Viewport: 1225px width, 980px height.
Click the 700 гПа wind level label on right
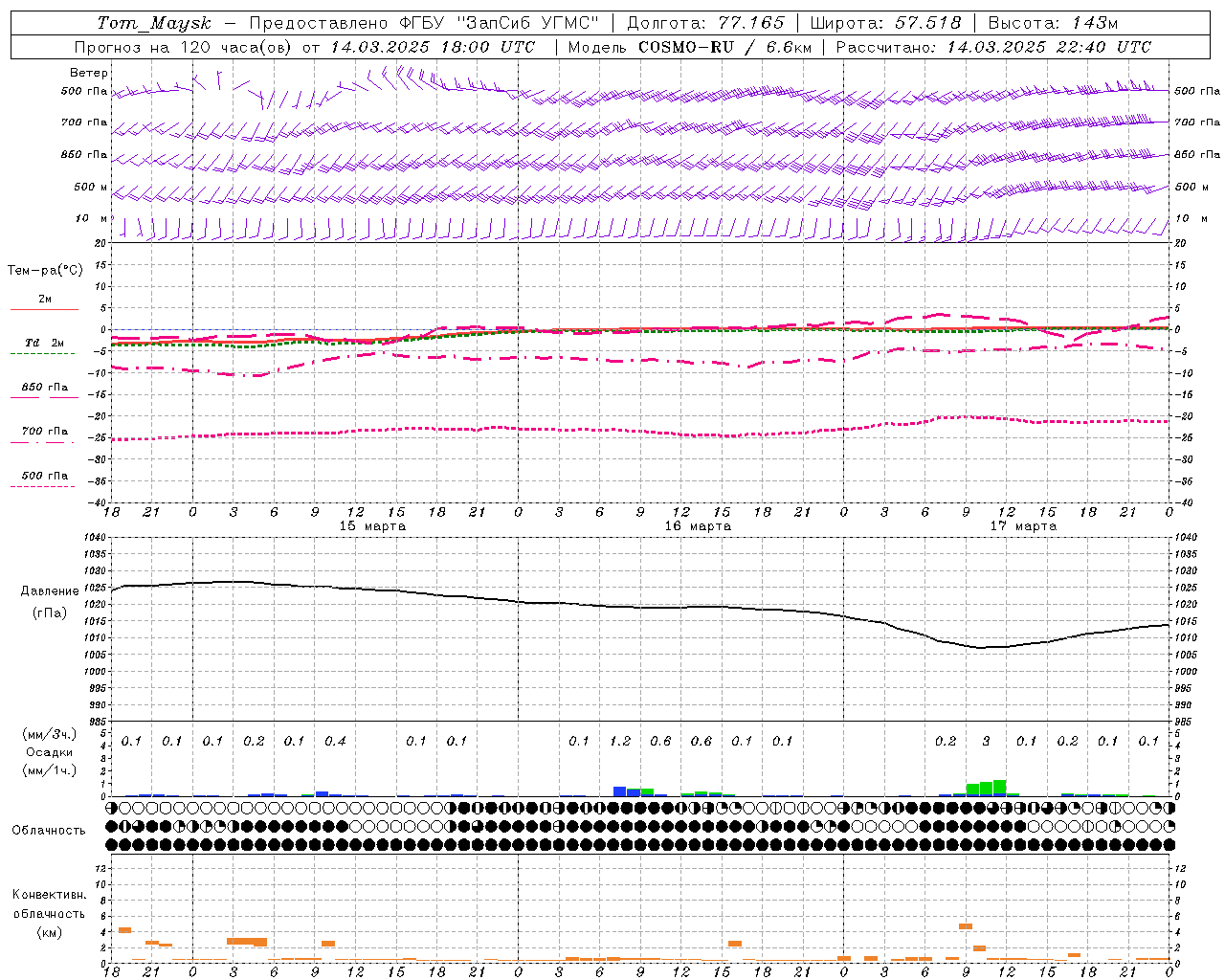tap(1197, 122)
